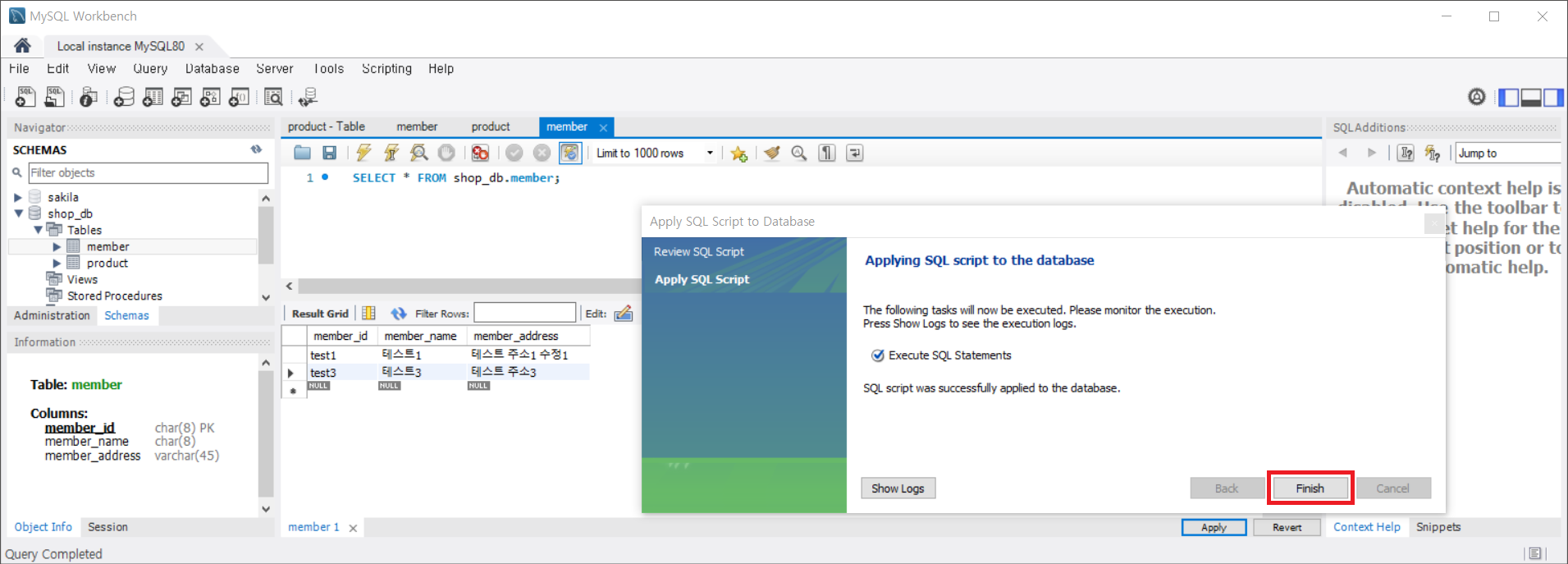Click Finish in the dialog

tap(1310, 488)
